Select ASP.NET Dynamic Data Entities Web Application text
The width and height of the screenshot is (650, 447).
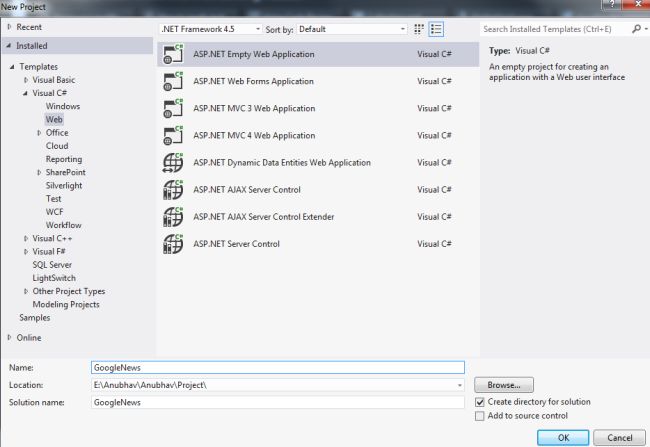282,163
